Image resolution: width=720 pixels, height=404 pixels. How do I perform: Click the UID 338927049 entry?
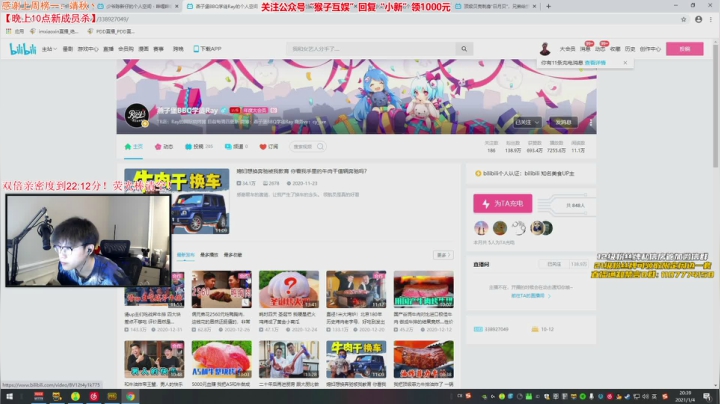tap(491, 329)
